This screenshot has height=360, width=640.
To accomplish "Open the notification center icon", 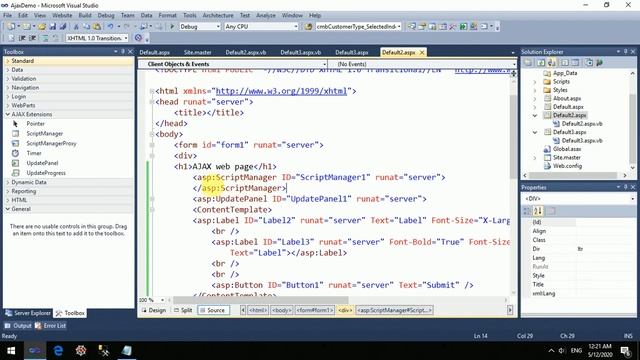I will coord(625,351).
